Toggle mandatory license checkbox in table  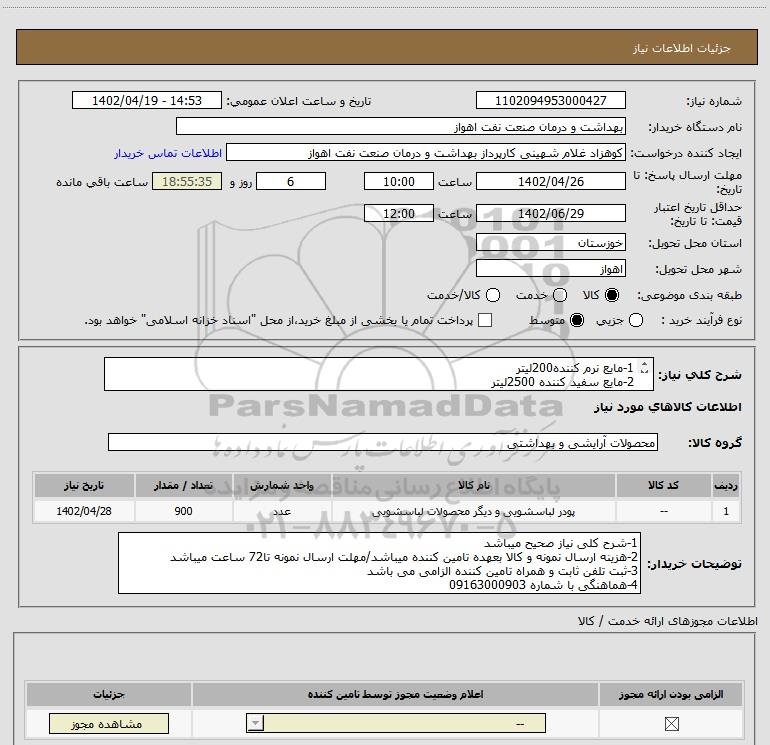[x=671, y=723]
